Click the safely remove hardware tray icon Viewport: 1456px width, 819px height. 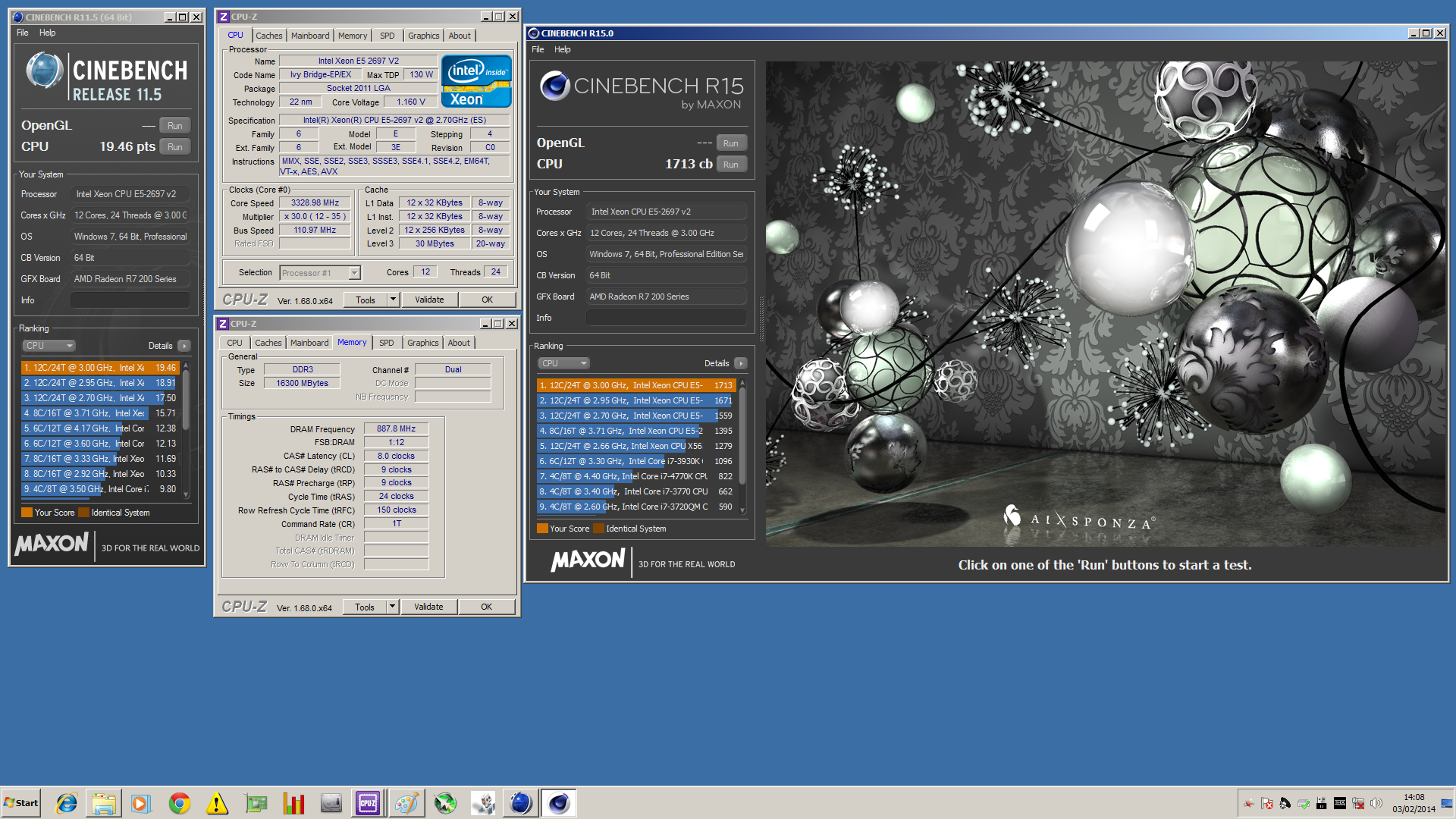tap(1304, 803)
